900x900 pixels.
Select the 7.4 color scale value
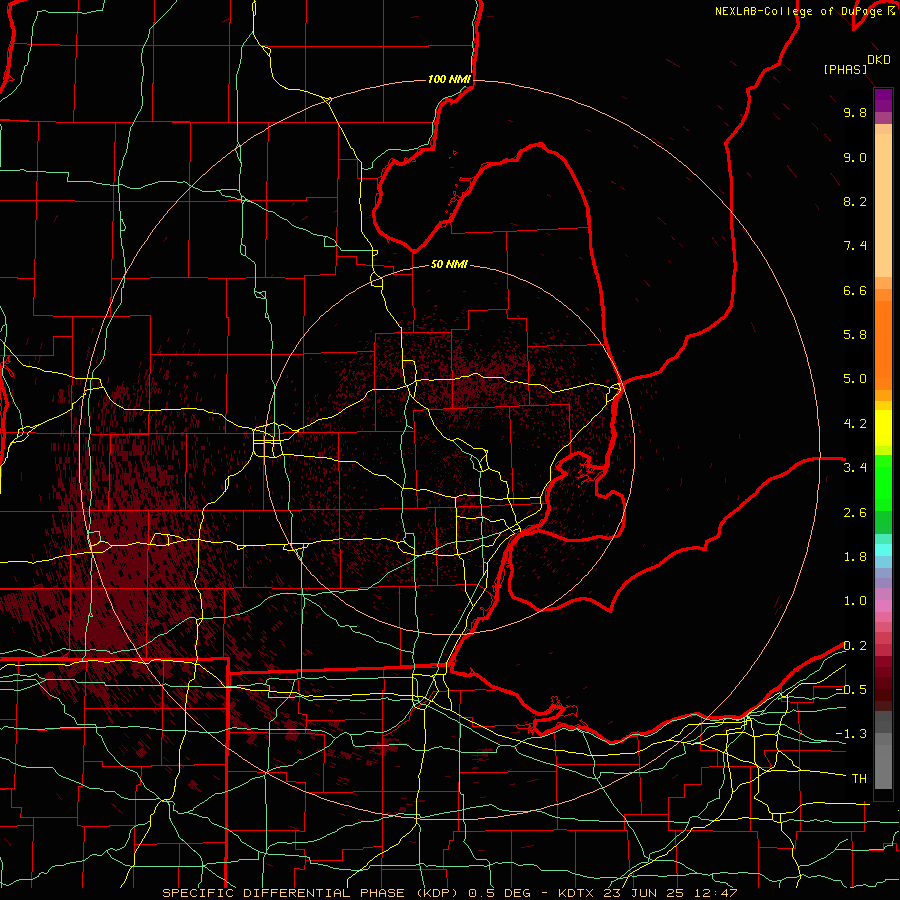(x=855, y=246)
